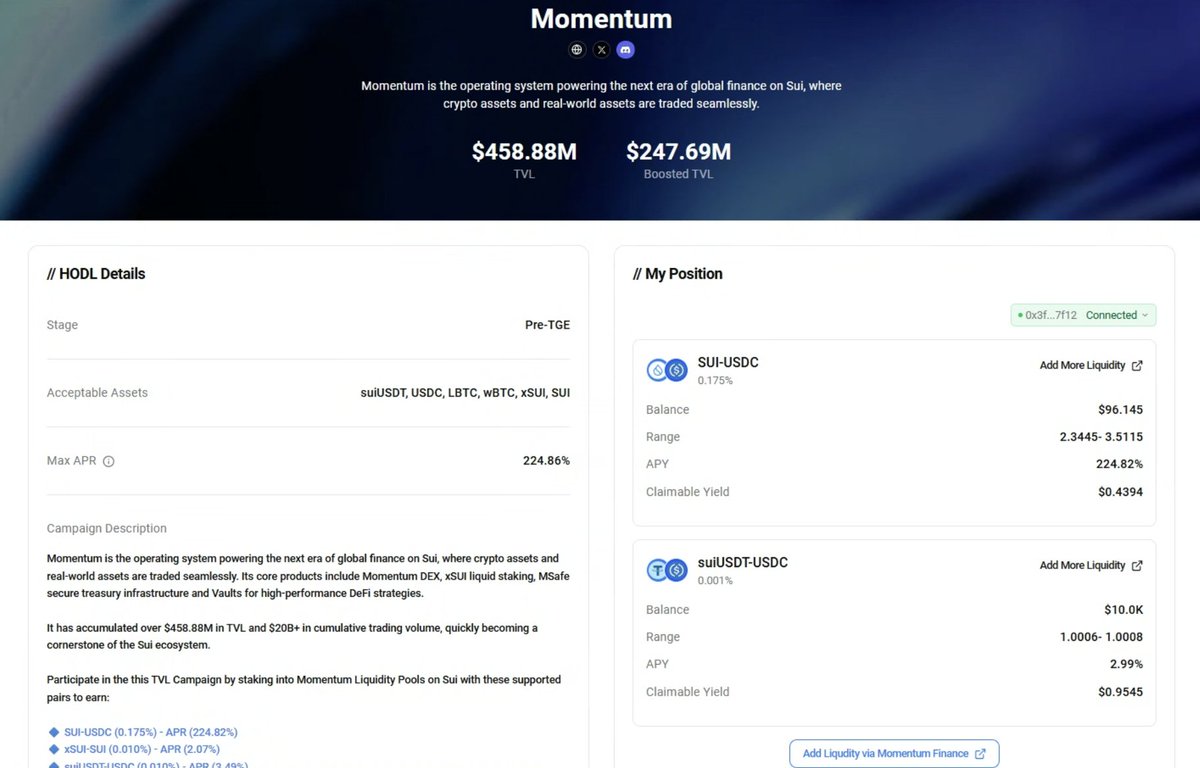The height and width of the screenshot is (768, 1200).
Task: Click Max APR info icon
Action: coord(109,461)
